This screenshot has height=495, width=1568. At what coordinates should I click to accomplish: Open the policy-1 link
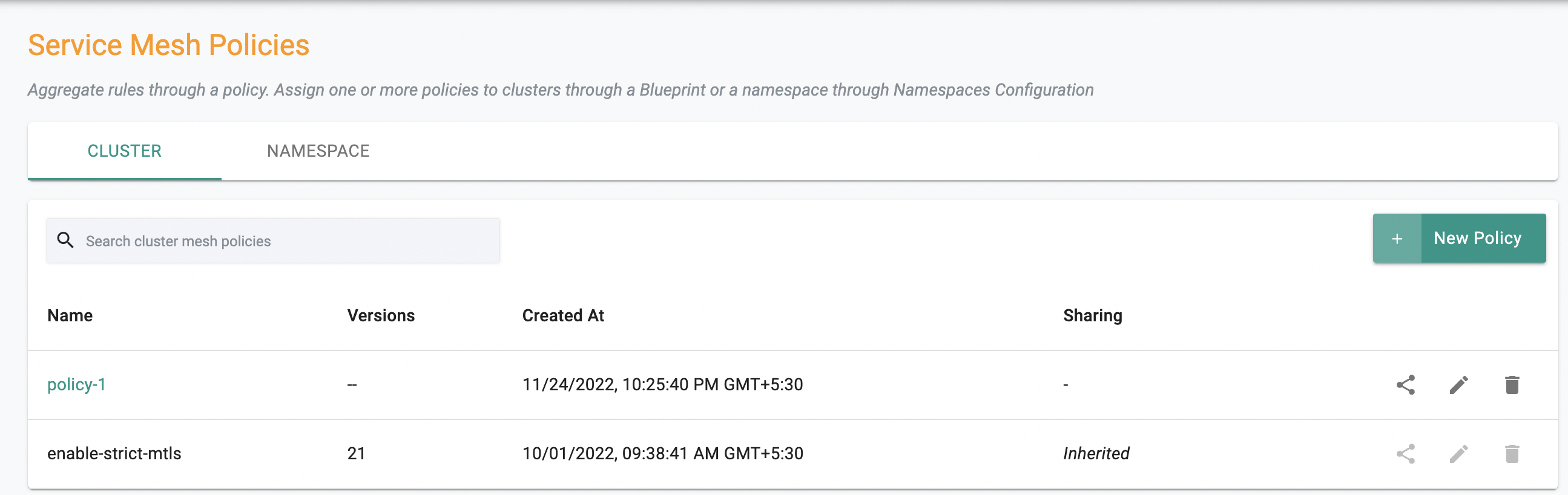77,385
